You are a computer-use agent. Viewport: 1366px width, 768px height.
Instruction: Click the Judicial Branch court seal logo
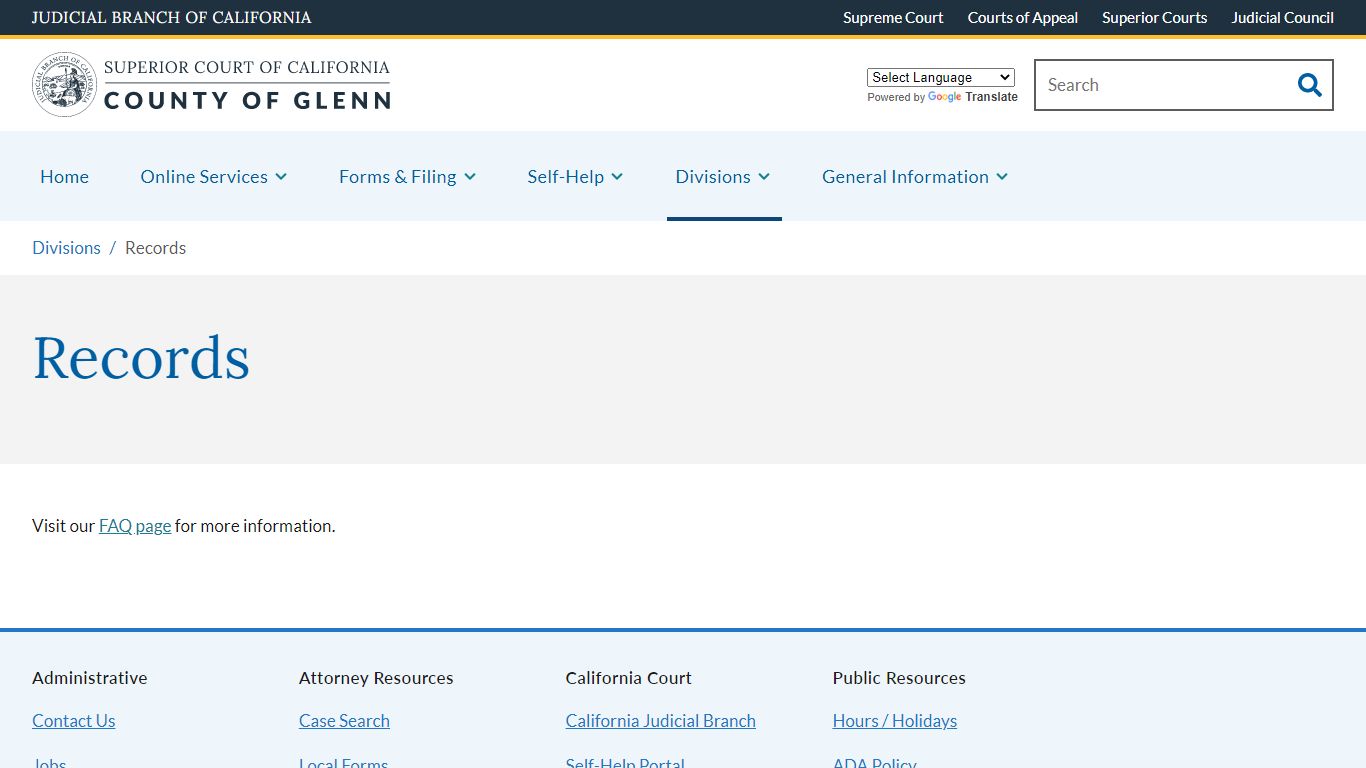(64, 85)
